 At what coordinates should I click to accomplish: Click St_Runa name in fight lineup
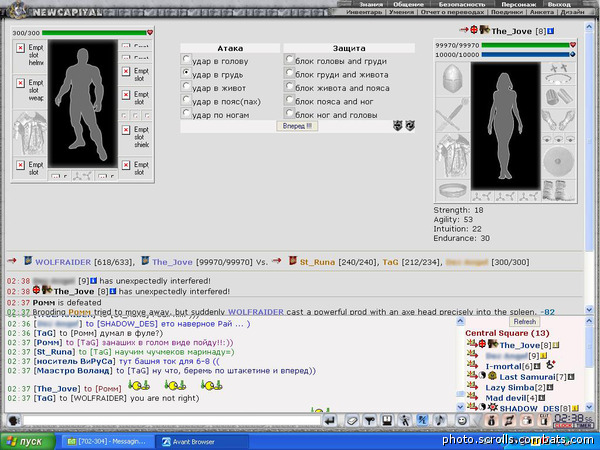pyautogui.click(x=317, y=262)
